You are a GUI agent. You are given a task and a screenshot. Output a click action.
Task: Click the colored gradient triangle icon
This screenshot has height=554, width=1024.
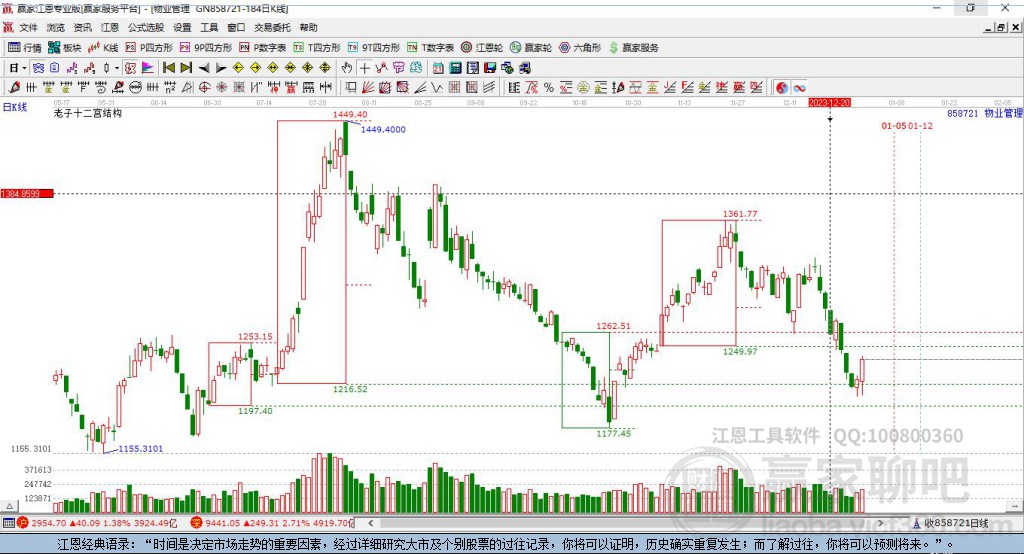148,68
